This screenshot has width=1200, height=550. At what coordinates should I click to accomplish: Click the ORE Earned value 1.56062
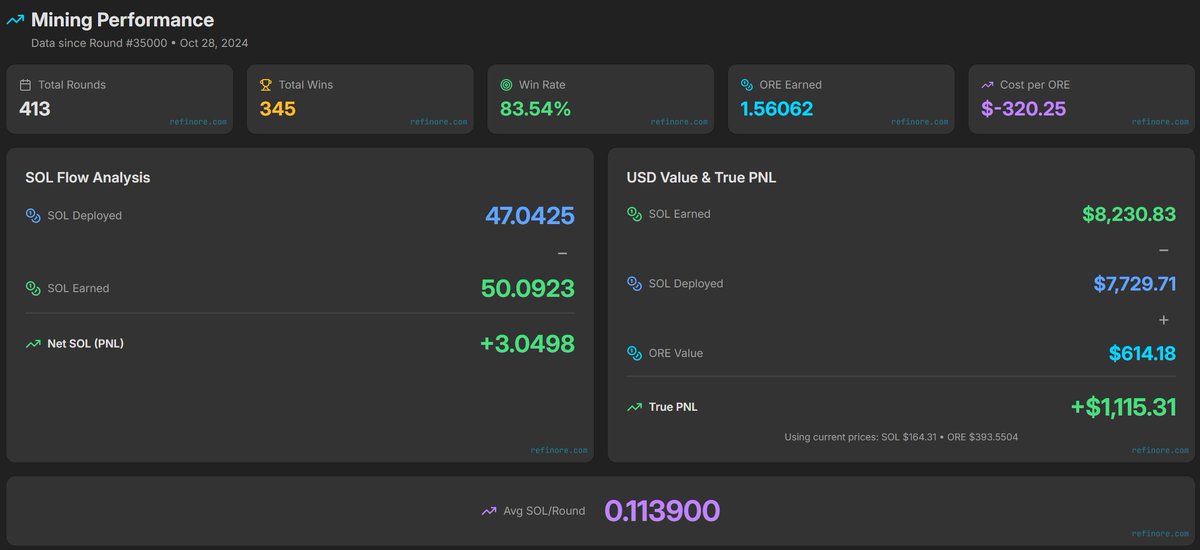(x=777, y=108)
